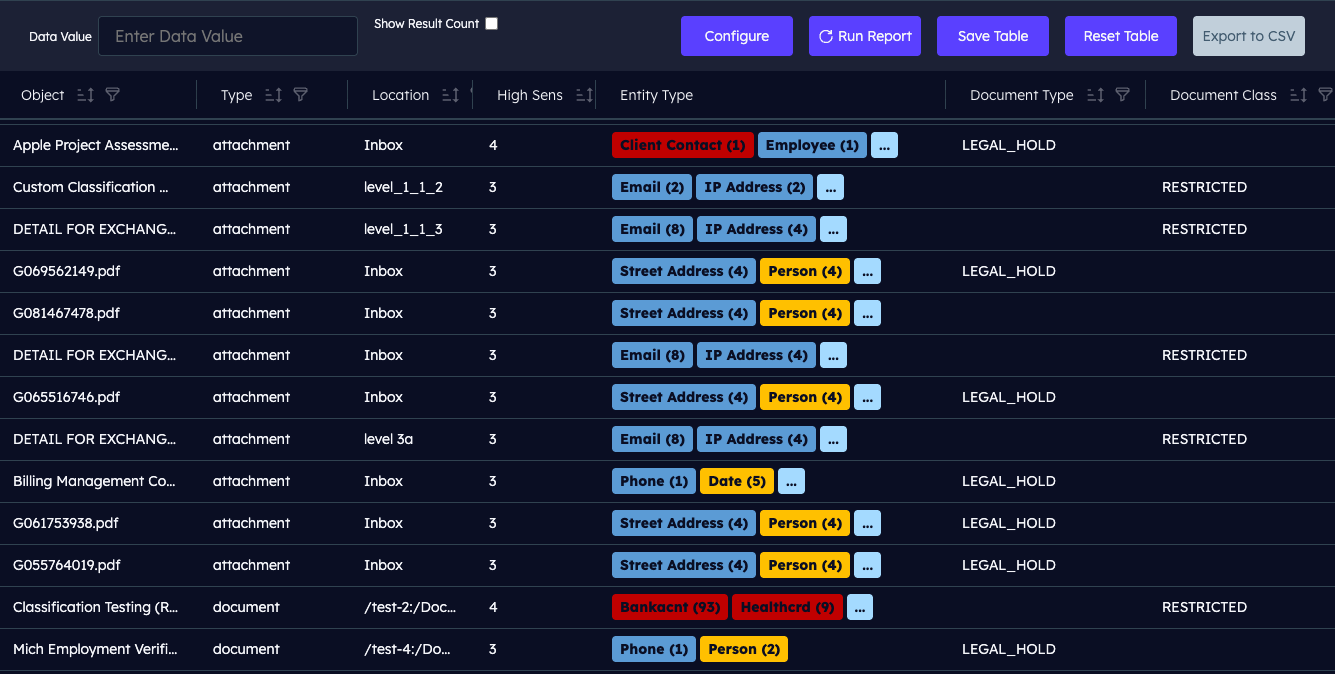The width and height of the screenshot is (1335, 674).
Task: Expand more entities in level 3a row
Action: [833, 439]
